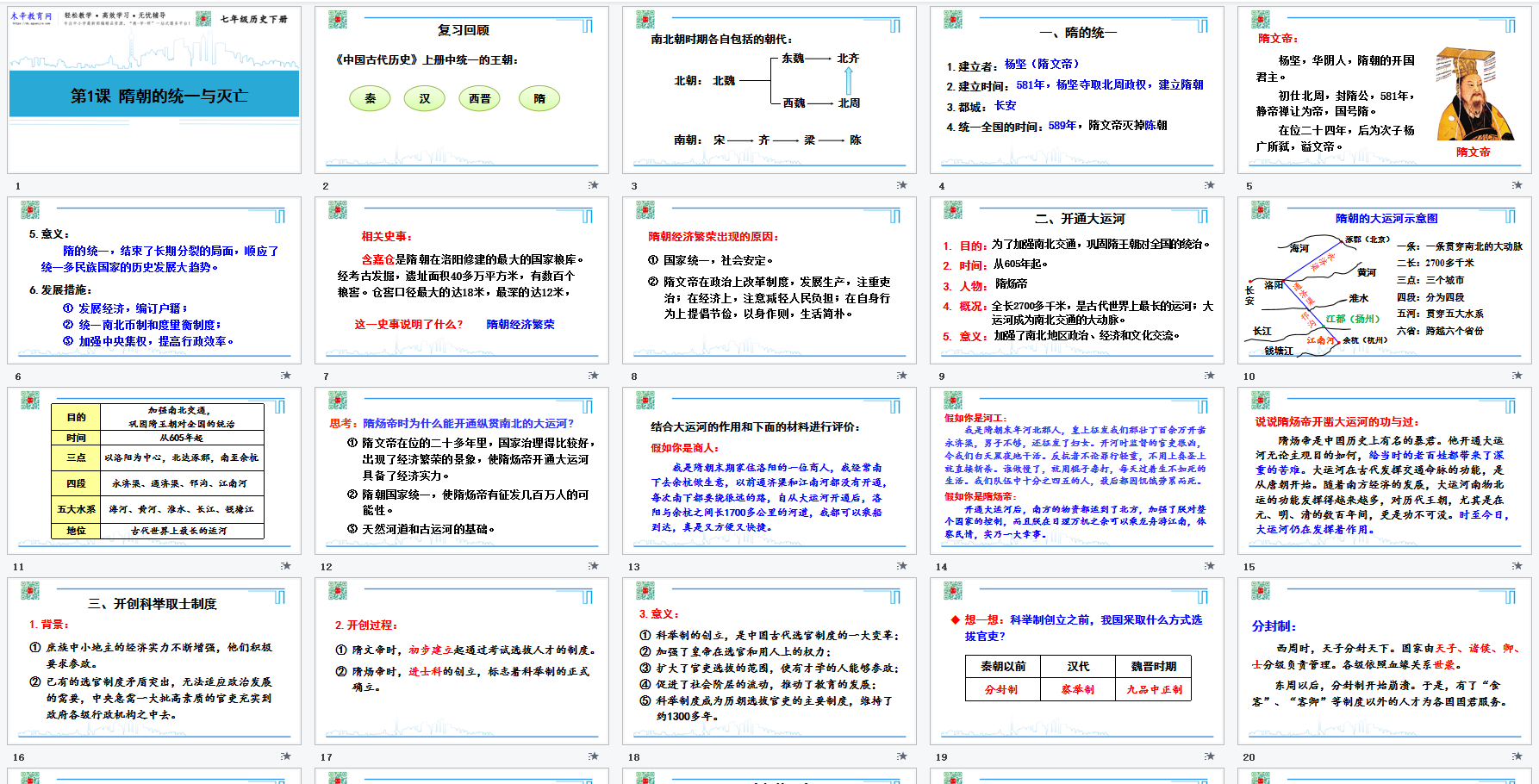Select the 二、开通大运河 slide

click(1077, 281)
